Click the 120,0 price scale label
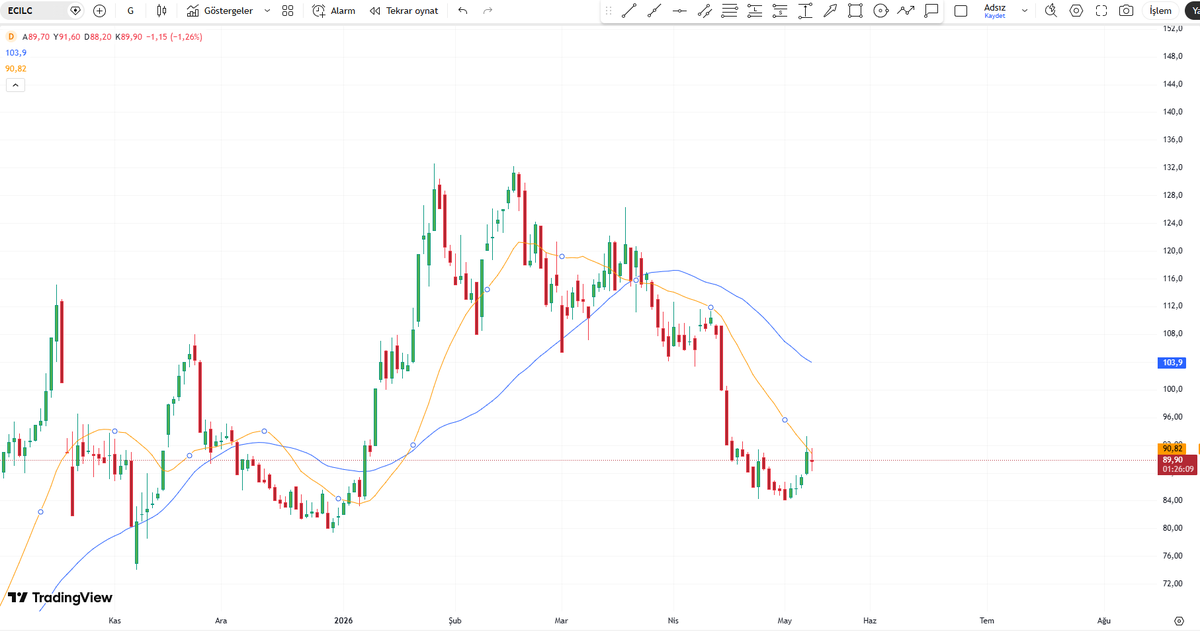 pyautogui.click(x=1172, y=250)
